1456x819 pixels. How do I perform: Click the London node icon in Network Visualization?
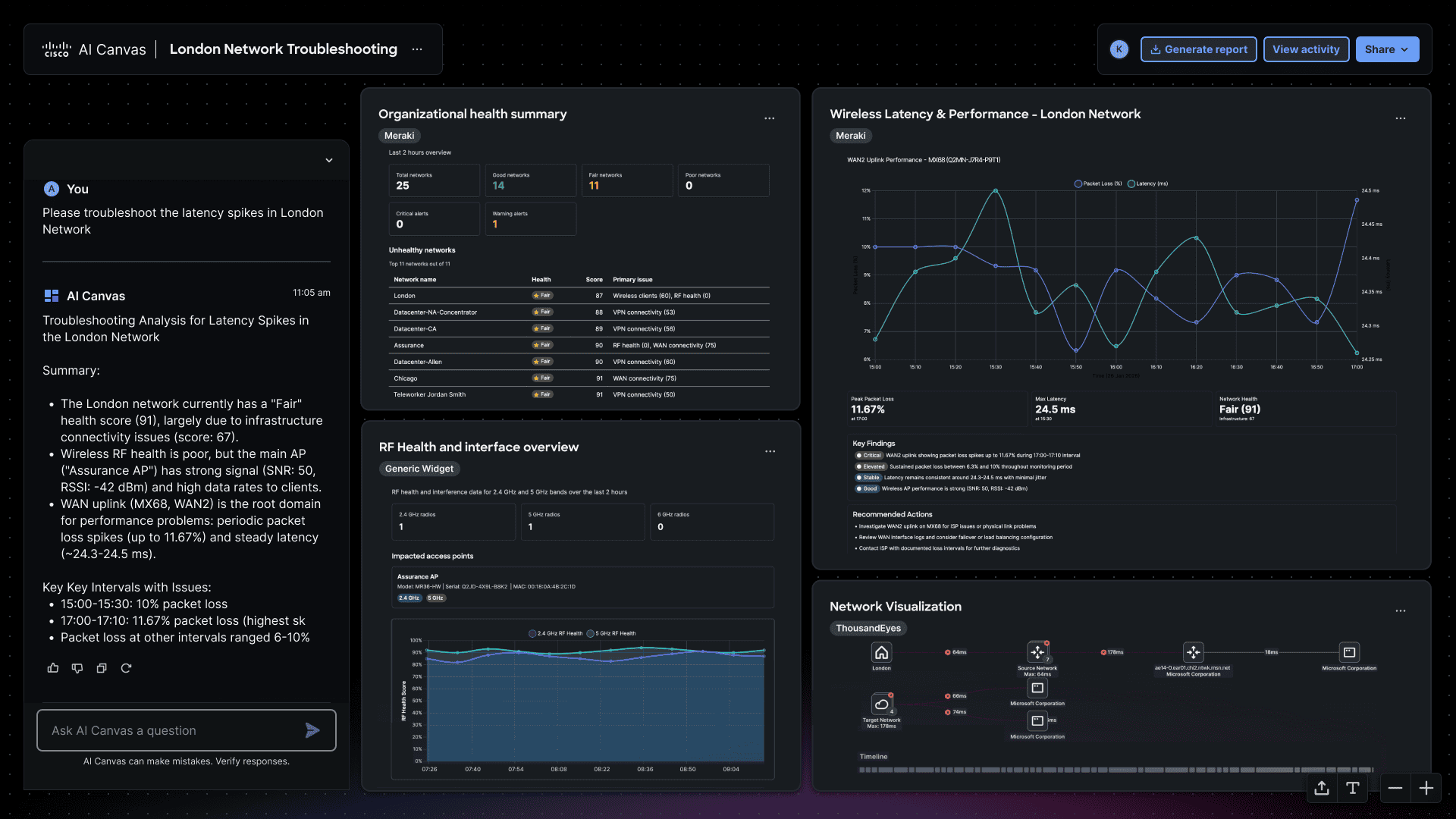(881, 651)
